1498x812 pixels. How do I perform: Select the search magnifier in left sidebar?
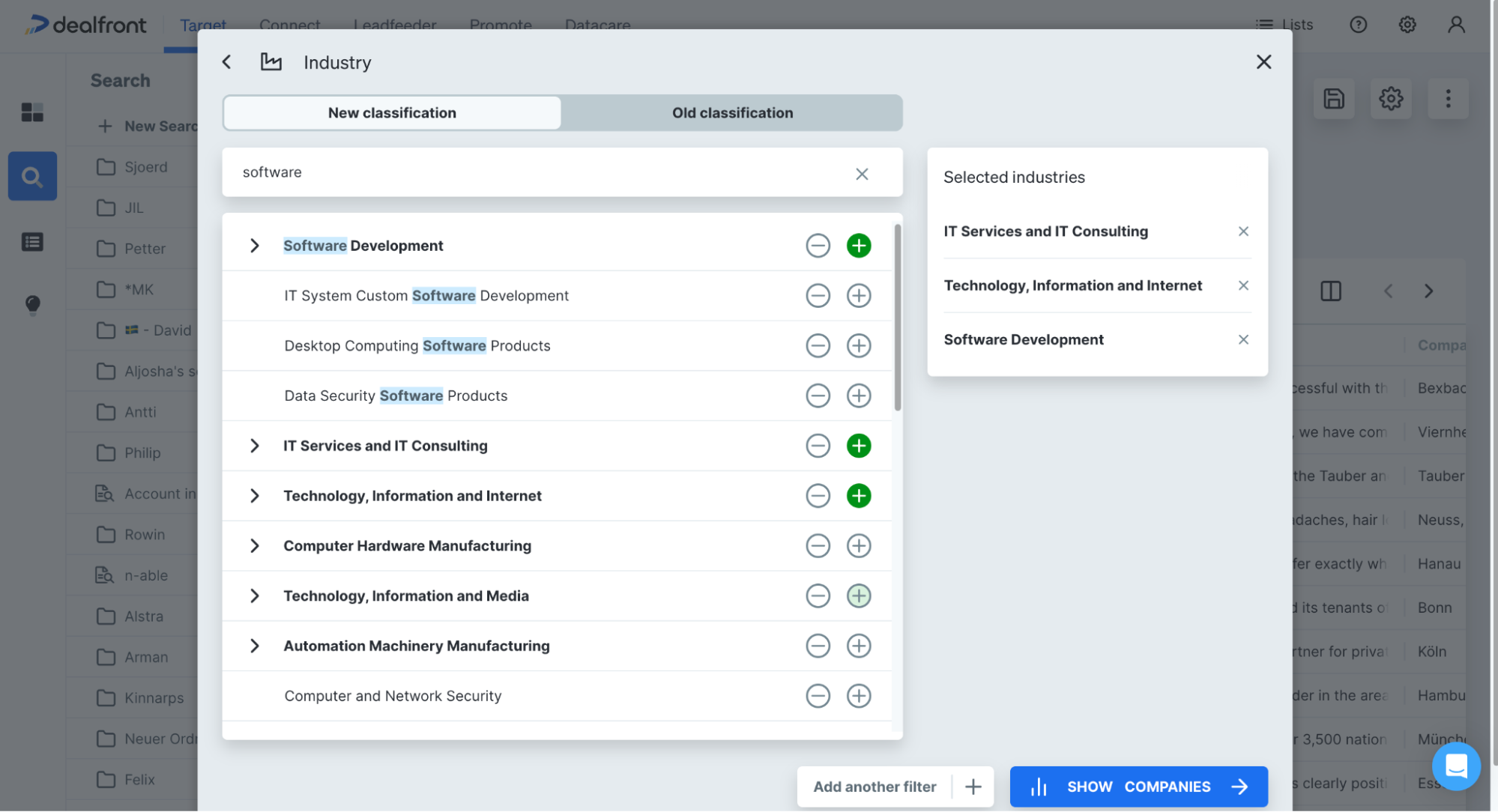click(x=31, y=176)
